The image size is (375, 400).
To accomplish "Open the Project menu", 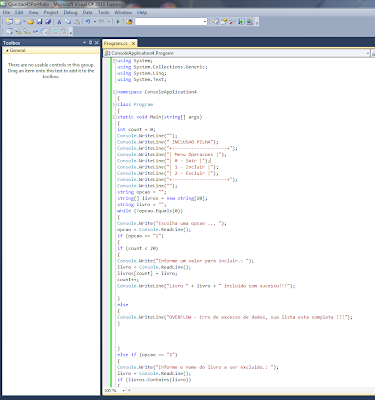I will 51,12.
